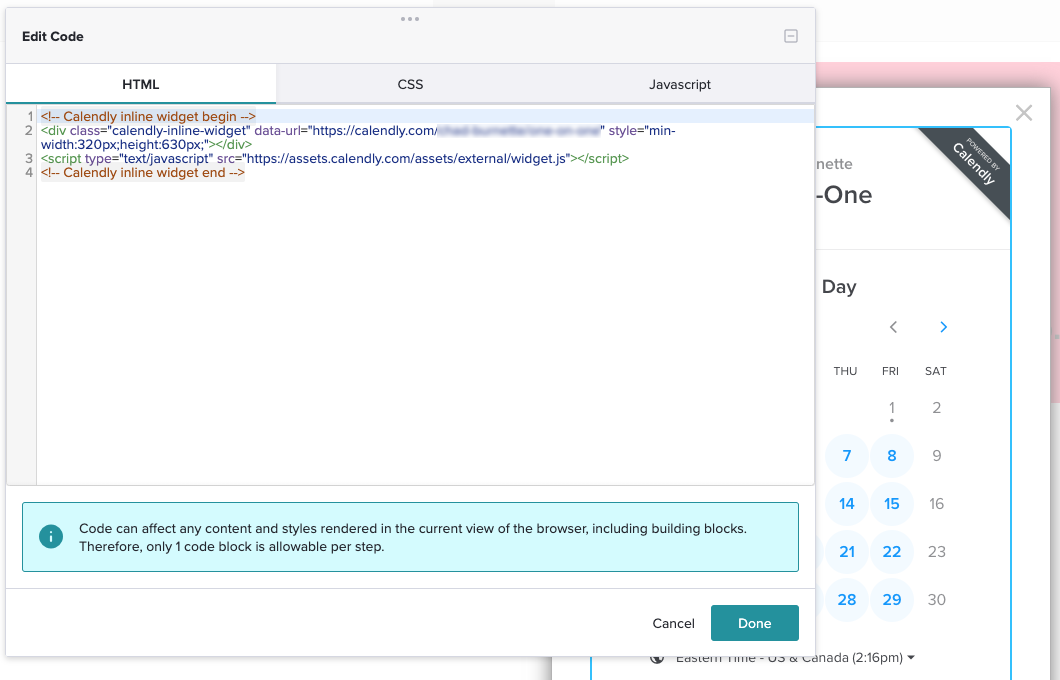This screenshot has height=680, width=1060.
Task: Click the info icon in the code notice
Action: coord(51,537)
